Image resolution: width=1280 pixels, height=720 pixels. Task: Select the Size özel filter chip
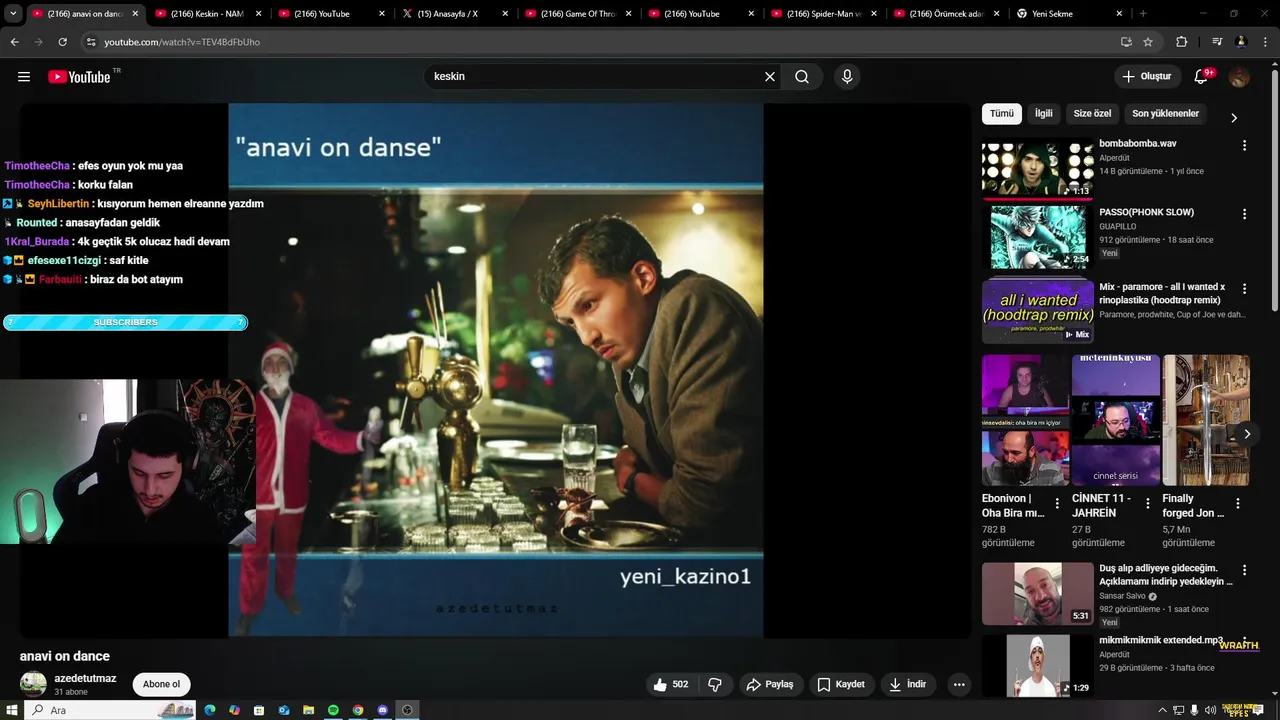tap(1092, 114)
